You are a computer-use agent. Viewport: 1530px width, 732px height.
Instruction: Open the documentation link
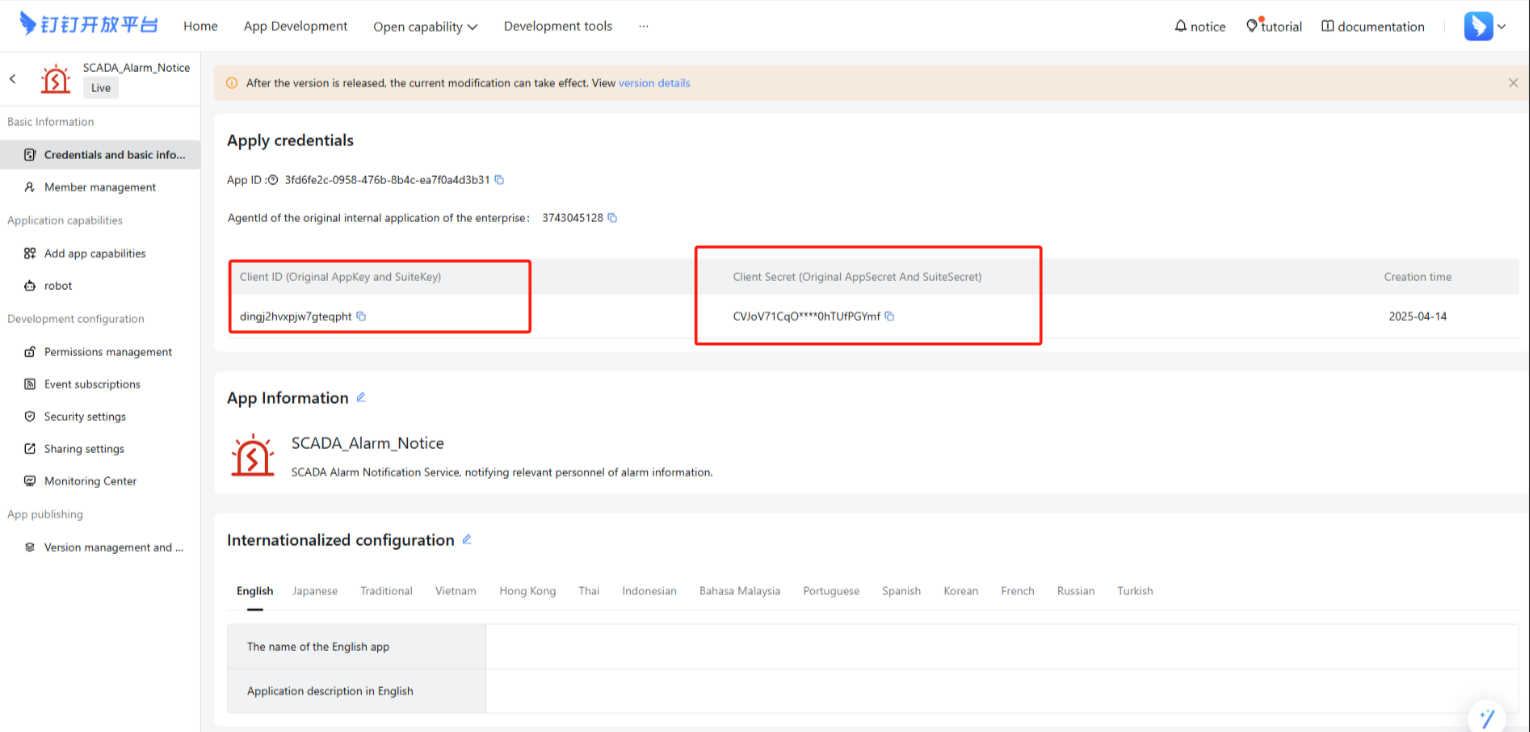tap(1372, 27)
